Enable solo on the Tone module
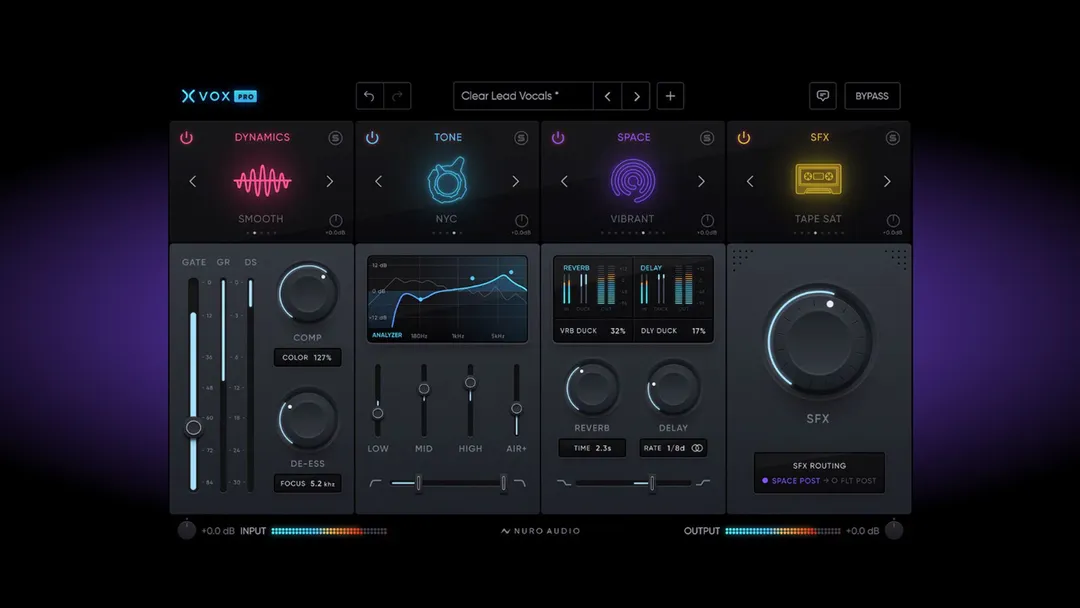Image resolution: width=1080 pixels, height=608 pixels. pyautogui.click(x=521, y=137)
